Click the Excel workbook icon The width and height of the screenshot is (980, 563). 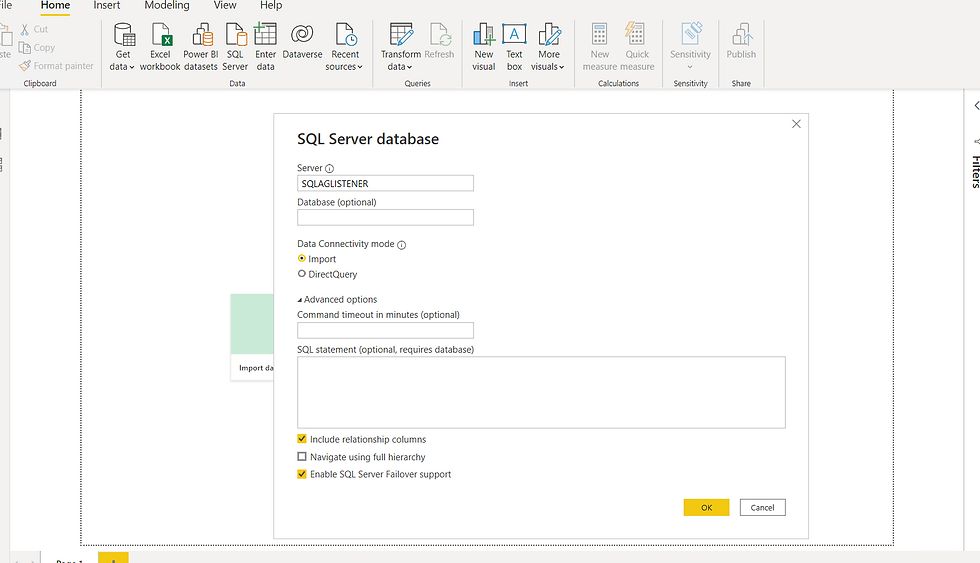coord(160,47)
